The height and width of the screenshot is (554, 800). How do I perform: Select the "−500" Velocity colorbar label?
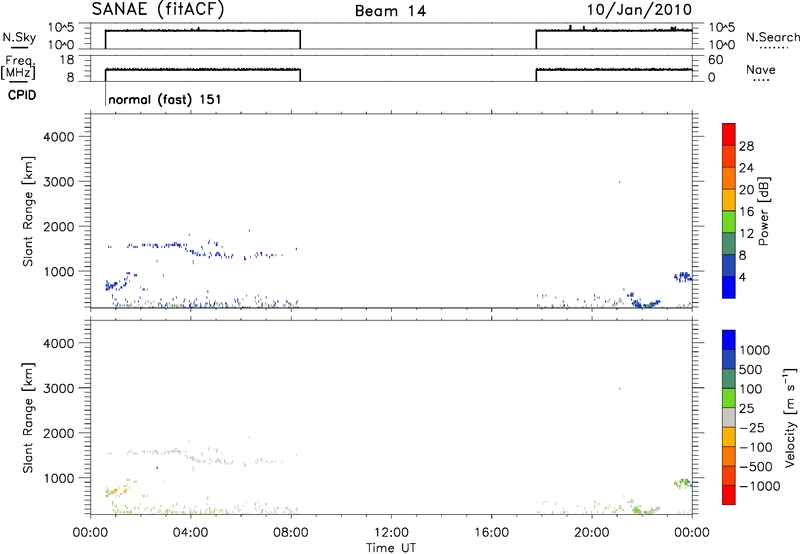(x=756, y=467)
